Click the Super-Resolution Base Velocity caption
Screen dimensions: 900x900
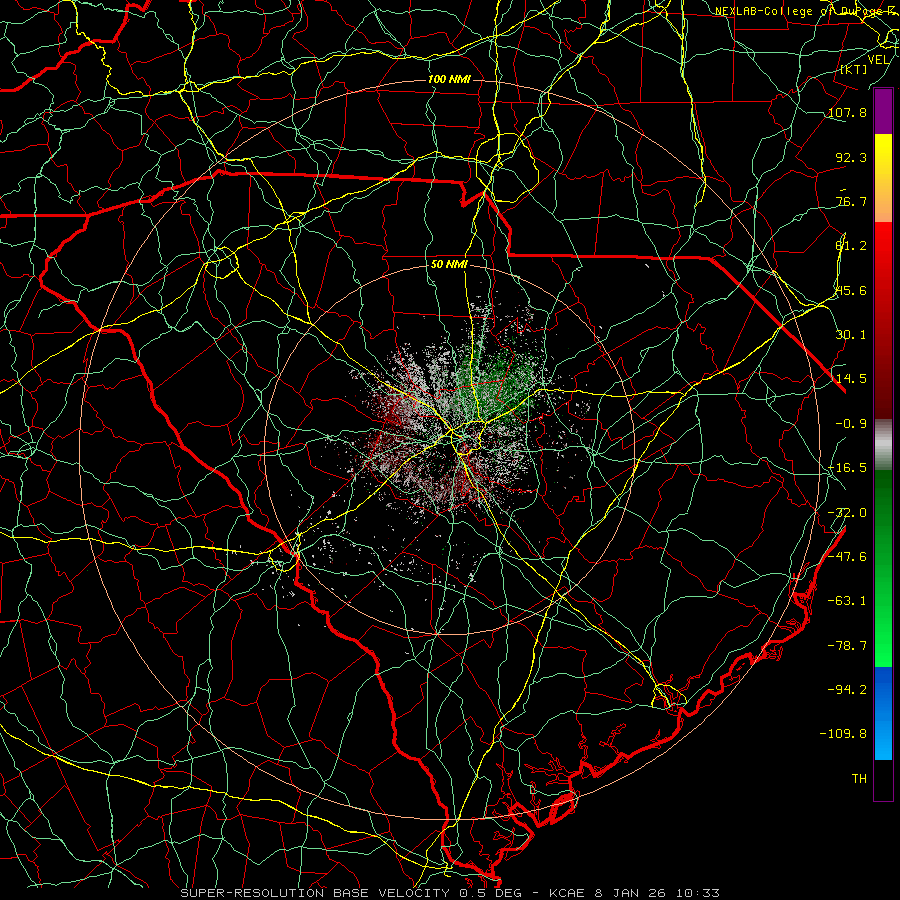(x=449, y=893)
